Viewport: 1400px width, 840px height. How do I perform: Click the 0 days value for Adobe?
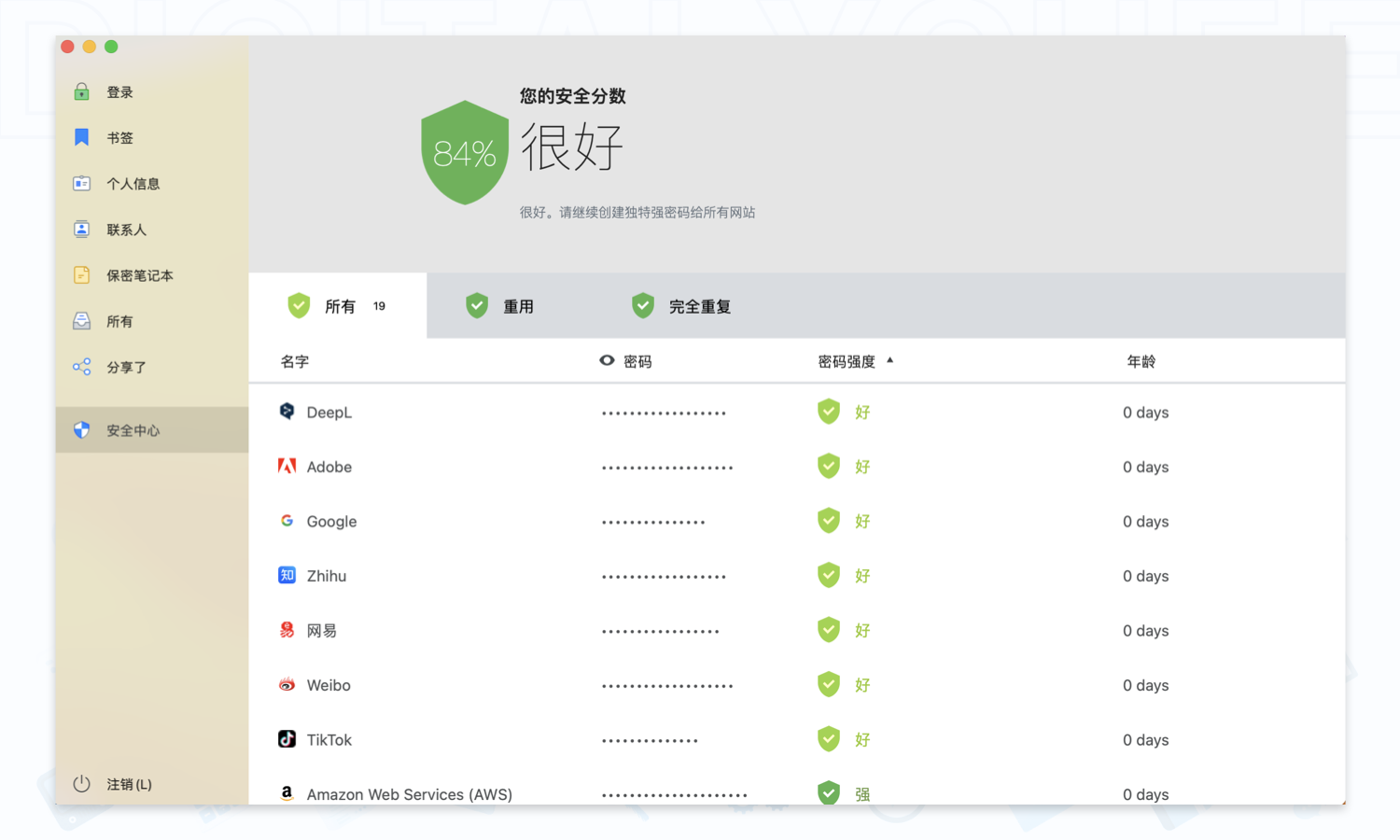click(1145, 467)
